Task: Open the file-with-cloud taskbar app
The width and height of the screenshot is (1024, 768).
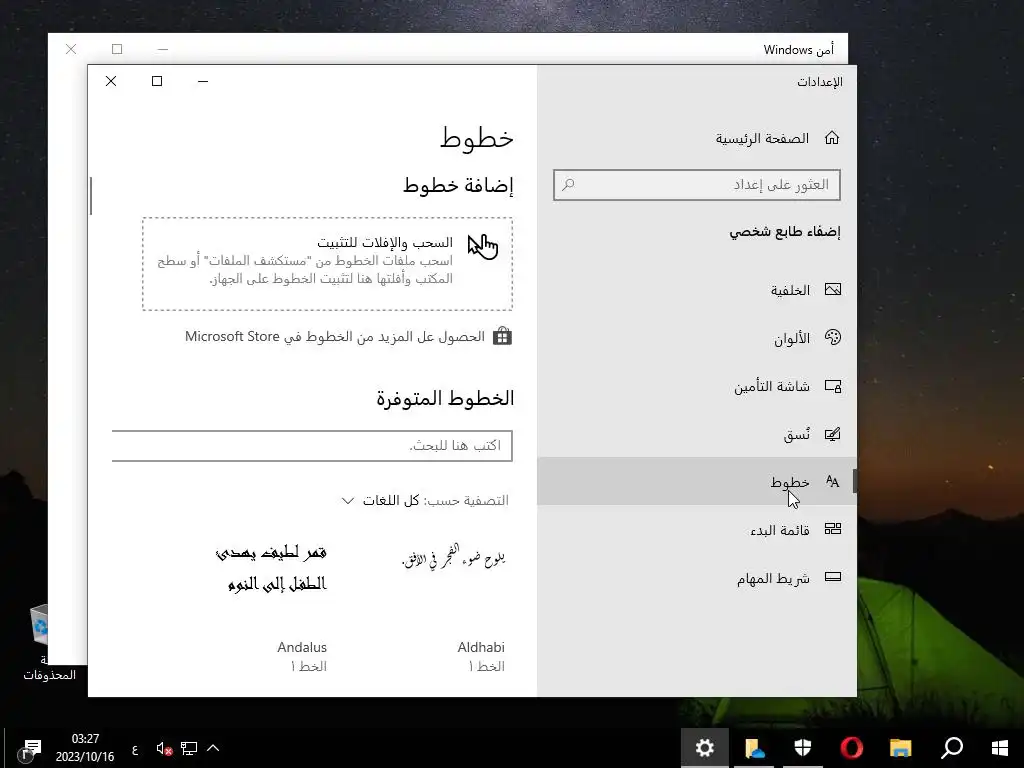Action: tap(754, 748)
